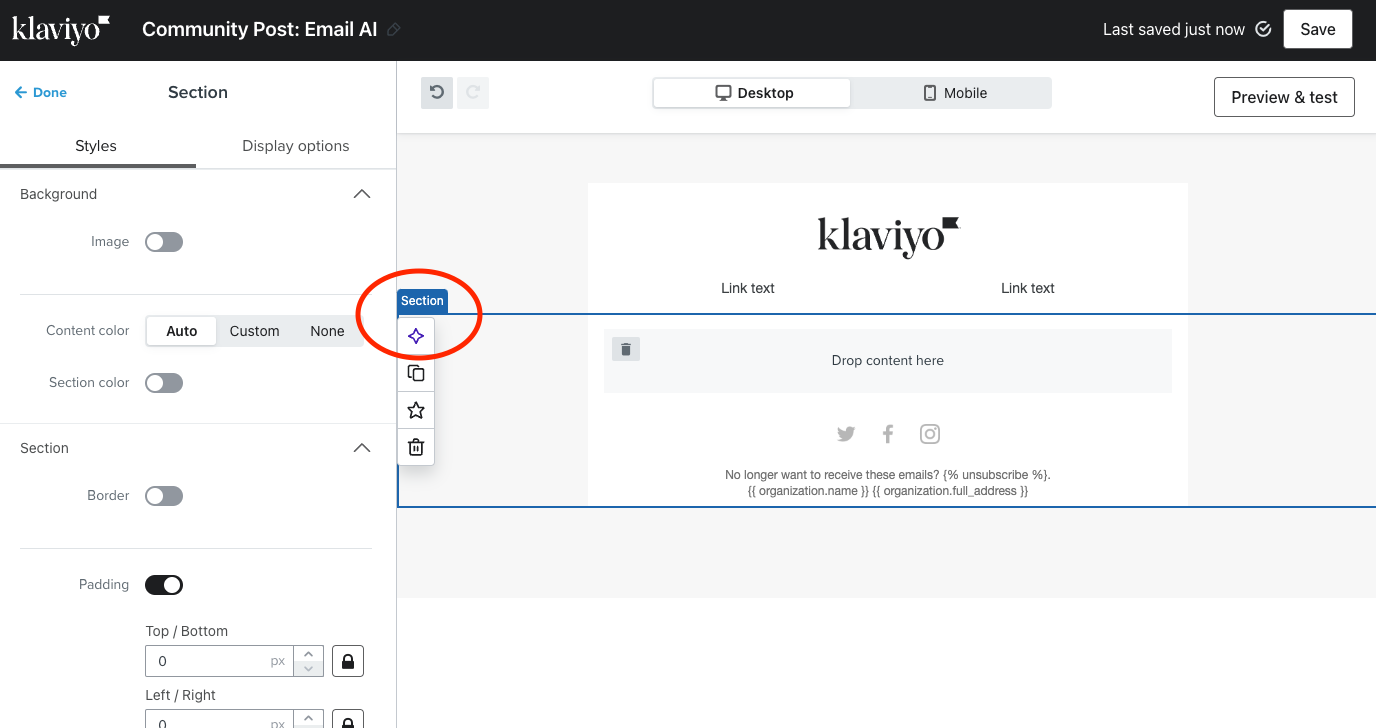Enable the Background Image toggle

click(164, 242)
